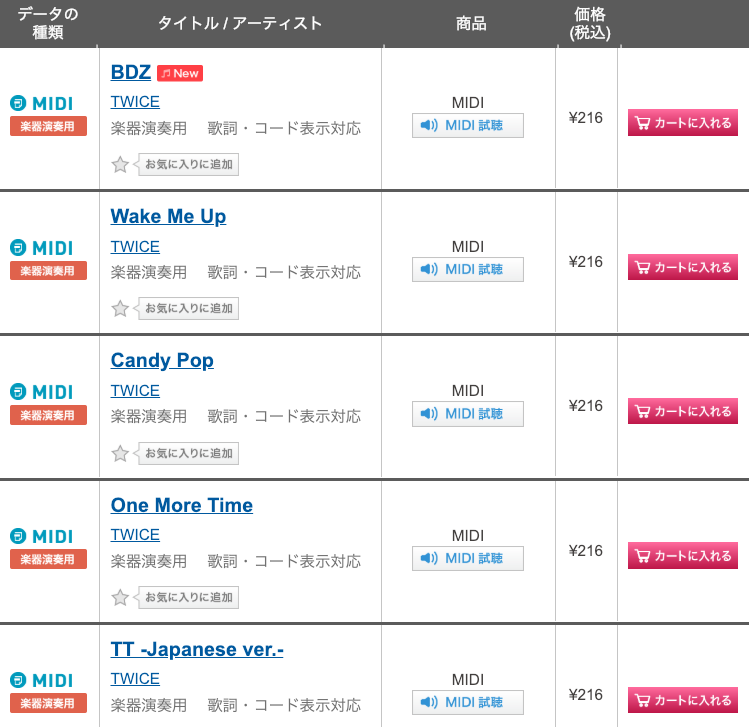
Task: Play MIDI 試聴 preview for TT -Japanese ver.-
Action: (468, 702)
